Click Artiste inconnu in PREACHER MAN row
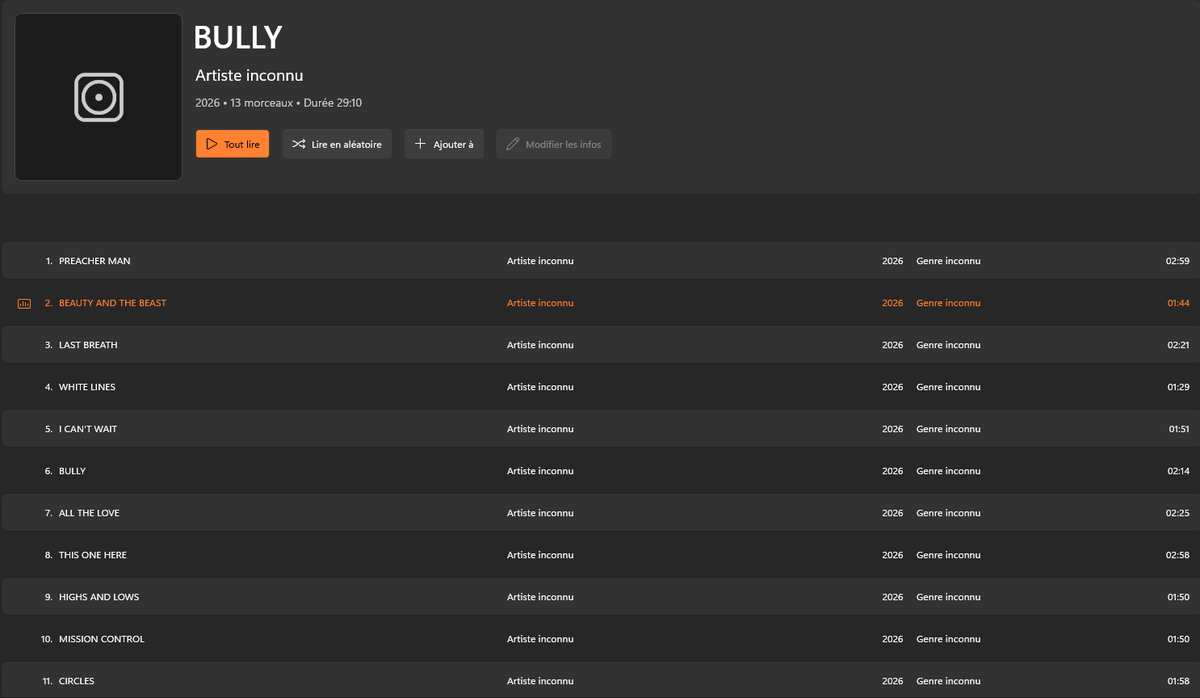 540,261
